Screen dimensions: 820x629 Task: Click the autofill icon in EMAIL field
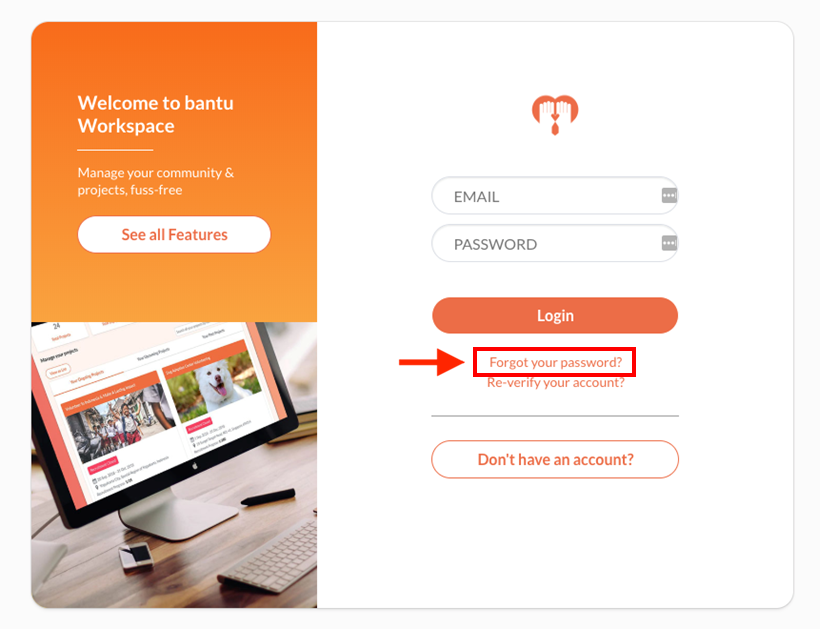(669, 196)
